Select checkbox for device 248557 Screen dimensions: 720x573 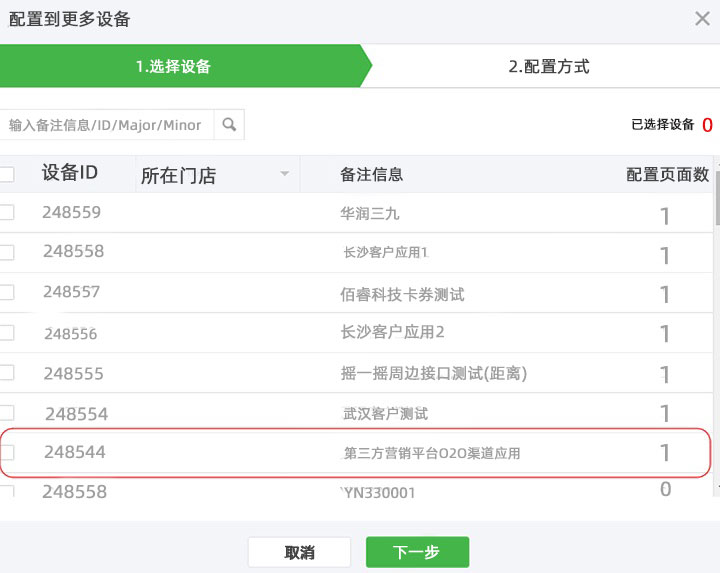pos(7,292)
